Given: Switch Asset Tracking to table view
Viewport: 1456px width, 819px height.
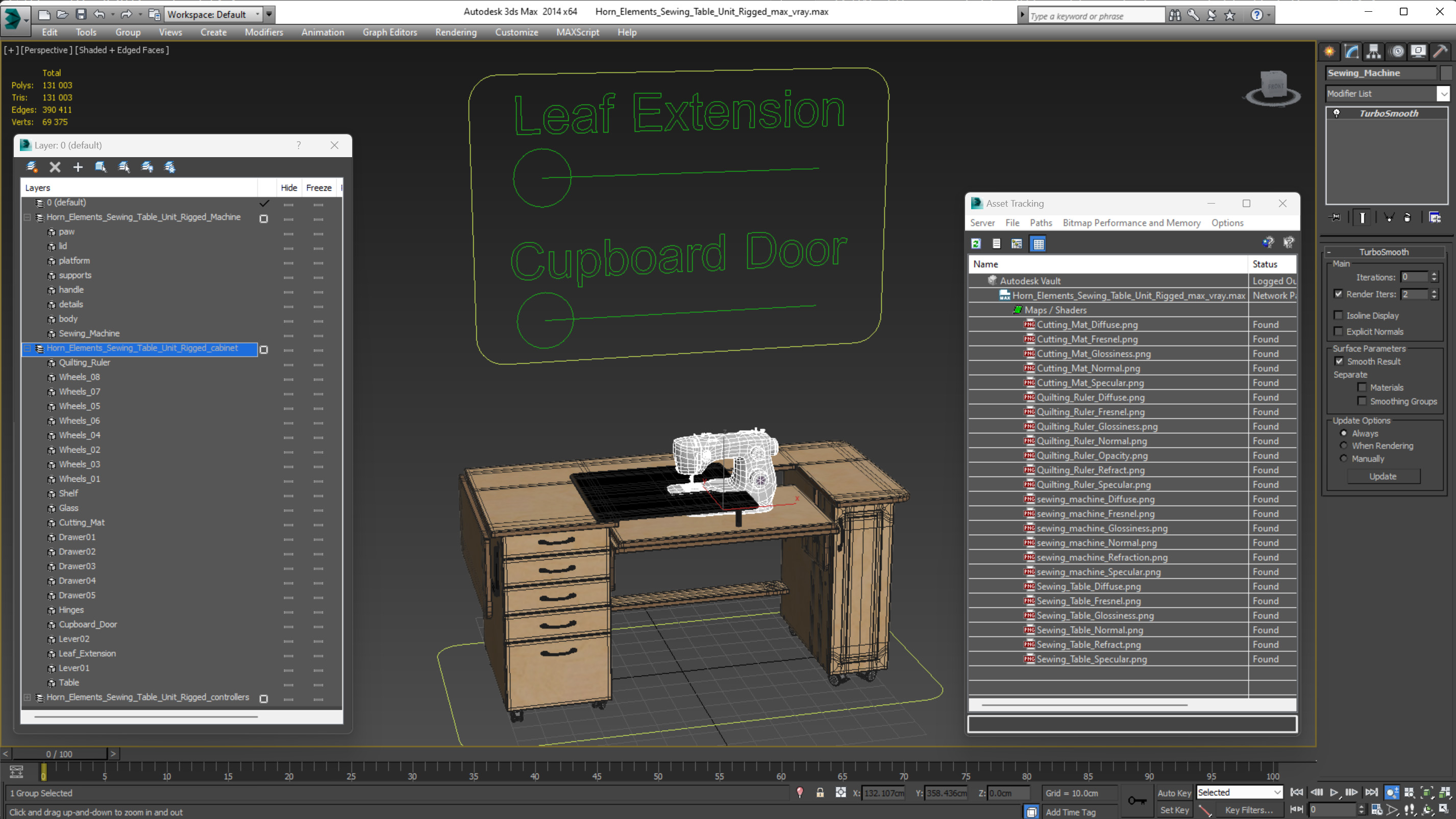Looking at the screenshot, I should point(1039,243).
